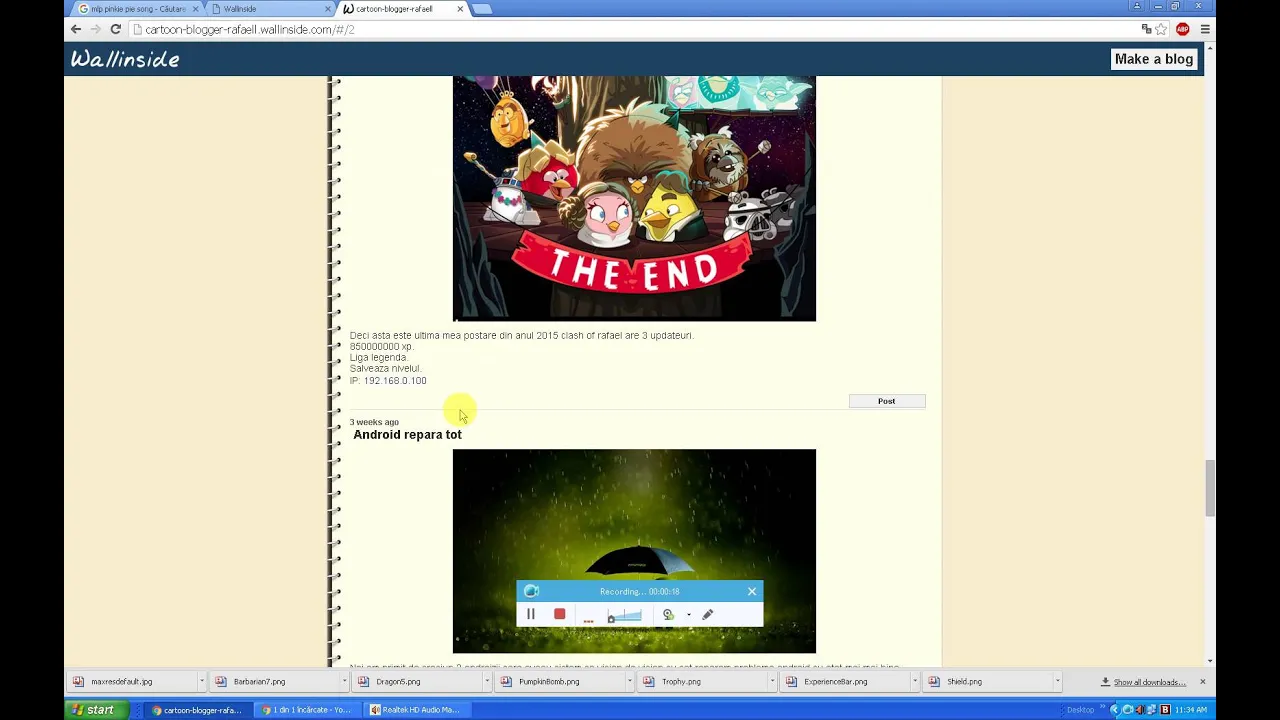The height and width of the screenshot is (720, 1280).
Task: Open the webcam option in recorder toolbar
Action: click(668, 615)
